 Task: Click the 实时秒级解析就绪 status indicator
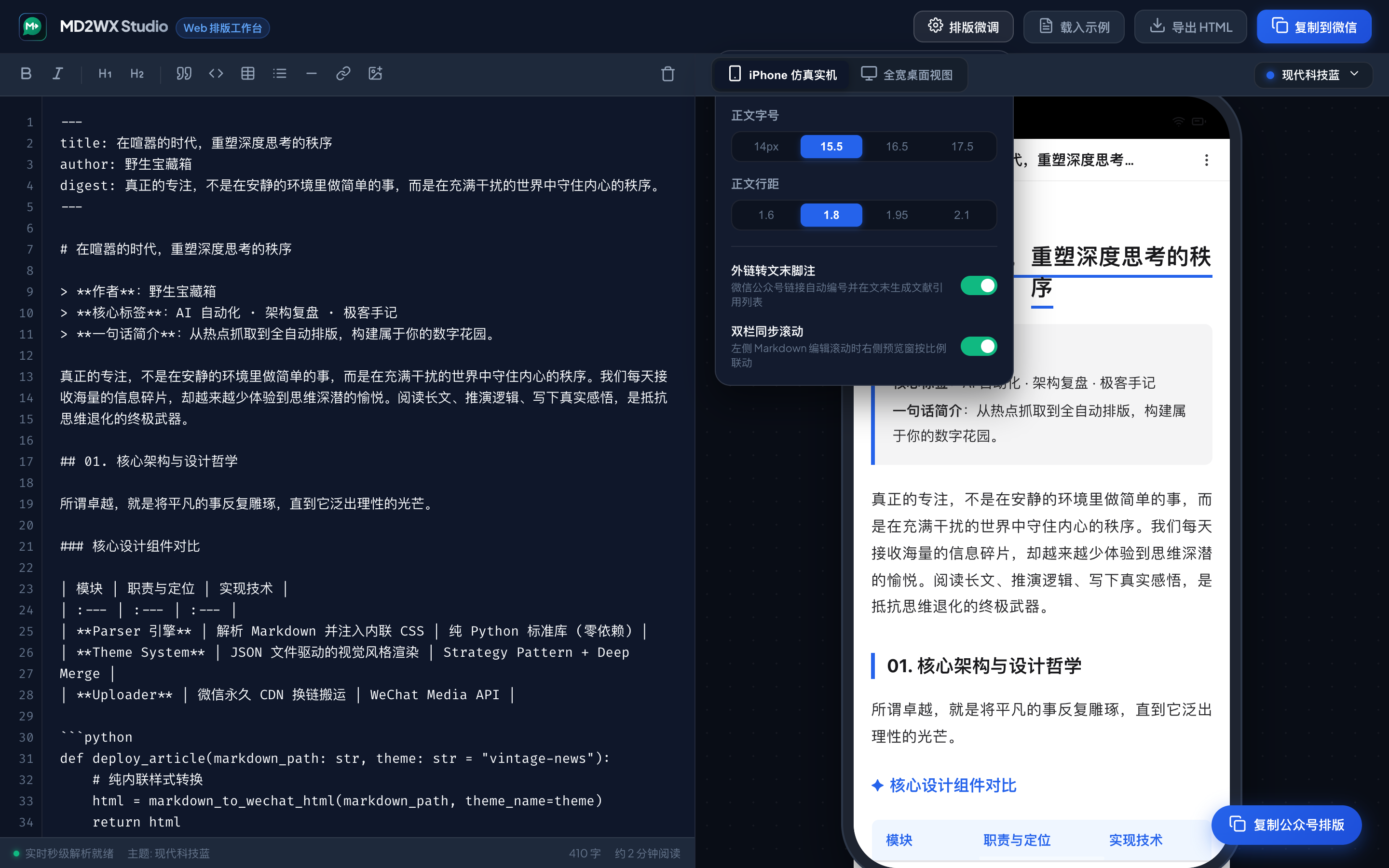pos(64,853)
